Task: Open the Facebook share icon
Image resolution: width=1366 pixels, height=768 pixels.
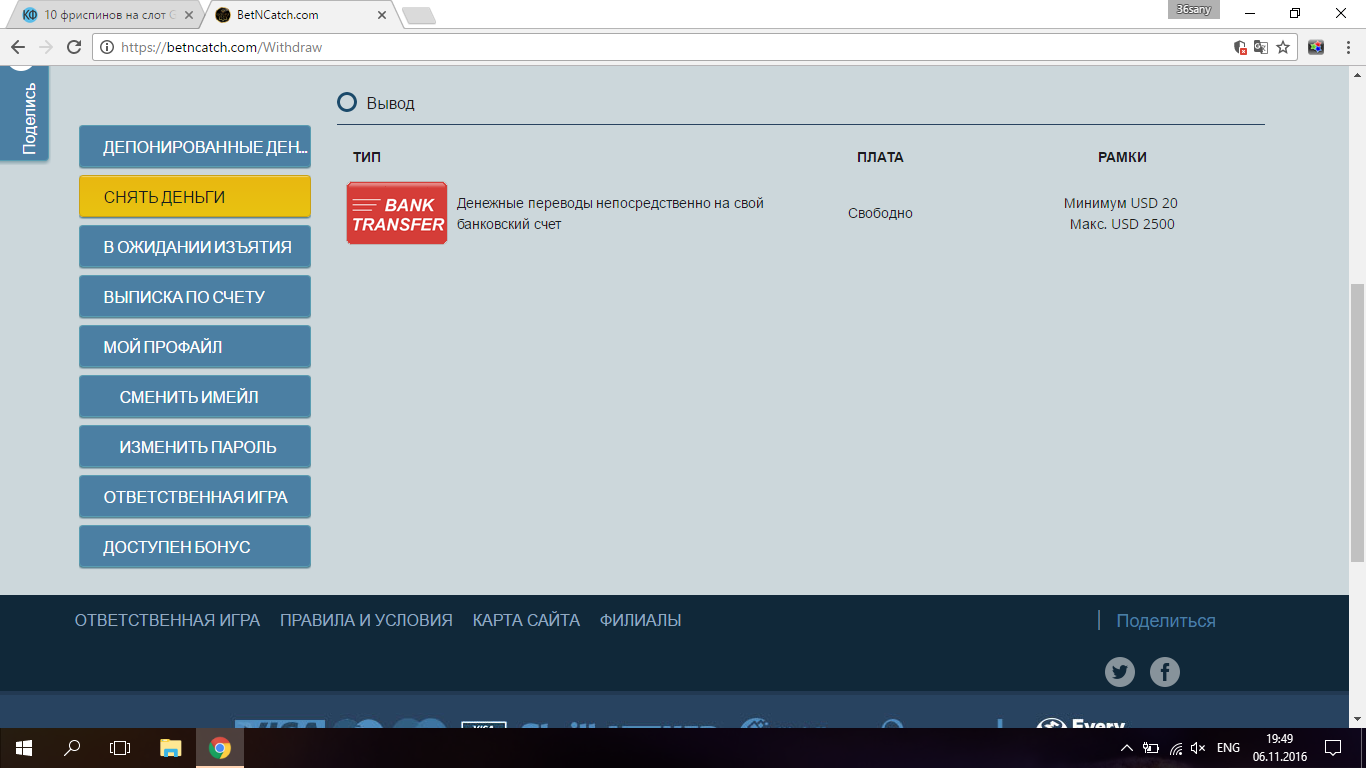Action: coord(1165,672)
